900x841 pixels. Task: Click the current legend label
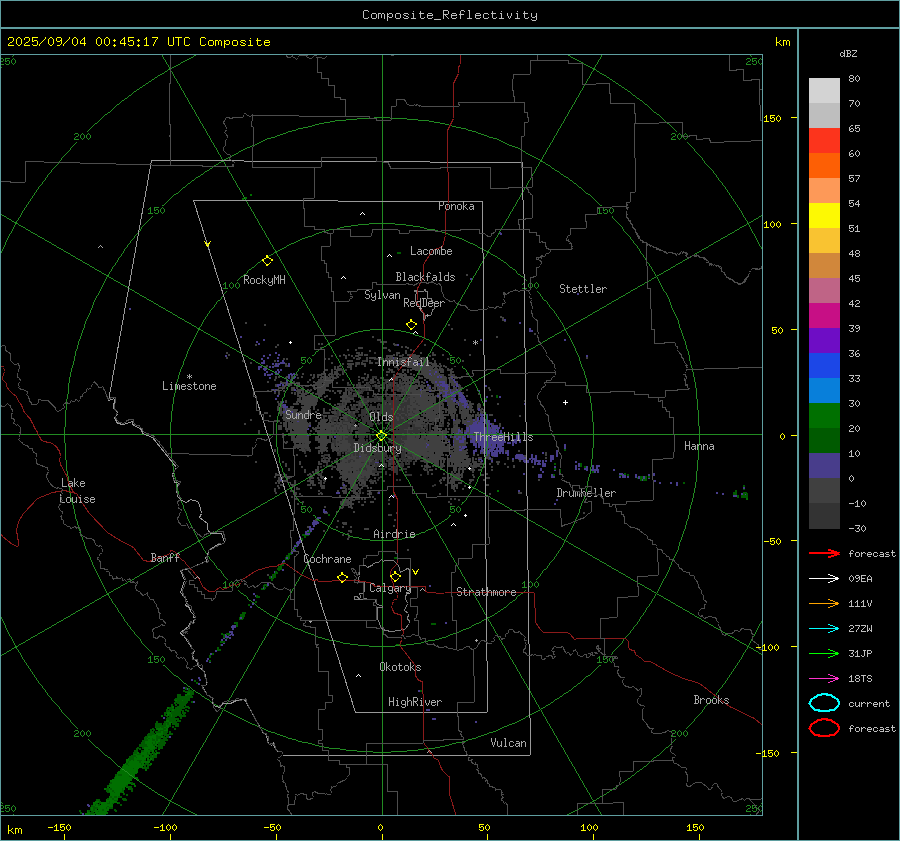(x=869, y=703)
